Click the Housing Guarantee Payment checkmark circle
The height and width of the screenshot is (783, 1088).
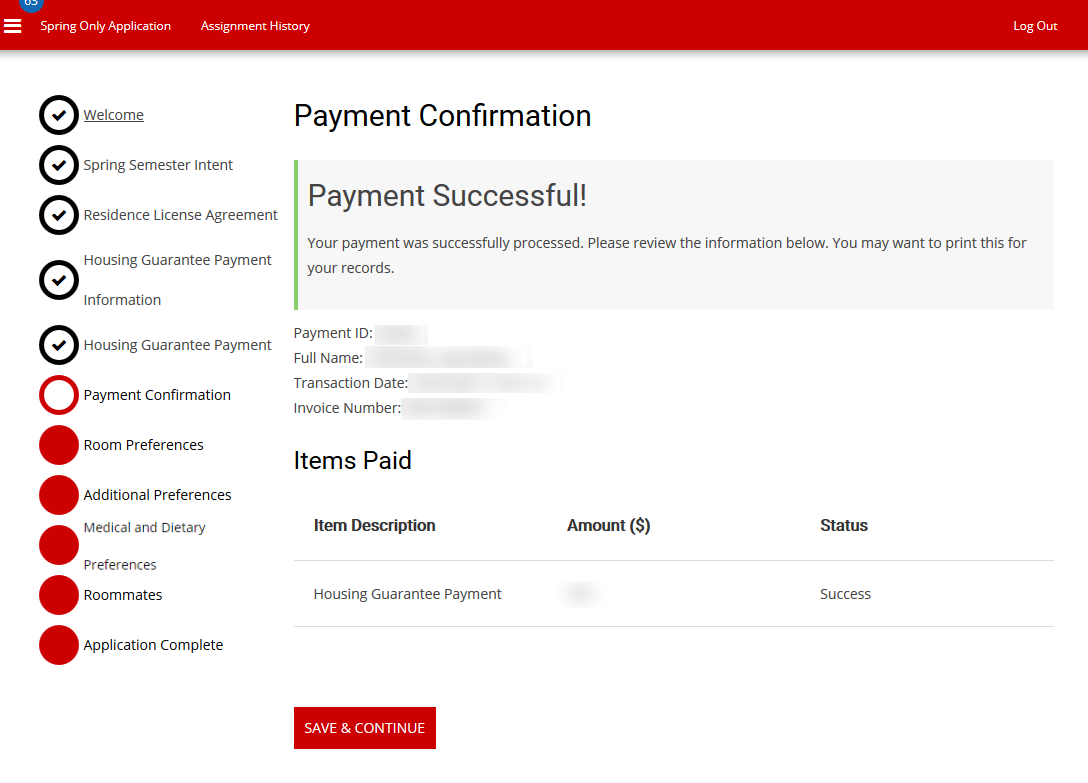click(59, 345)
